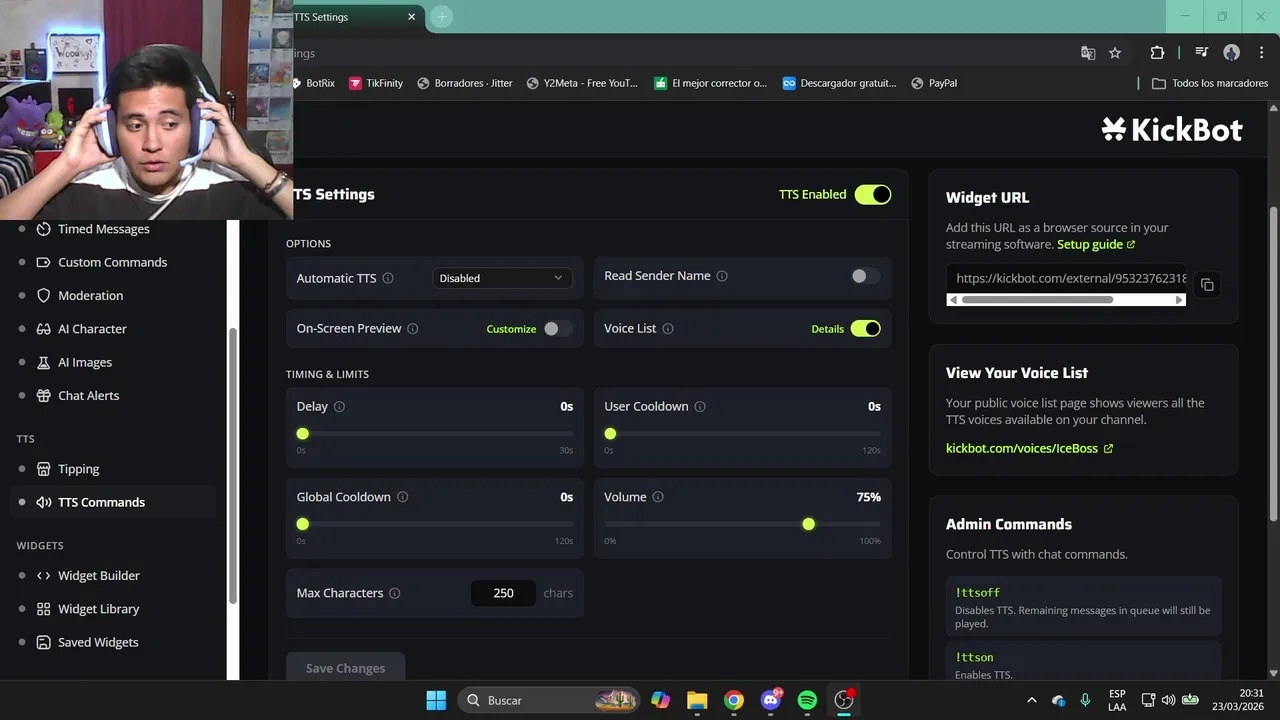
Task: Click info icon beside Global Cooldown
Action: pos(402,497)
